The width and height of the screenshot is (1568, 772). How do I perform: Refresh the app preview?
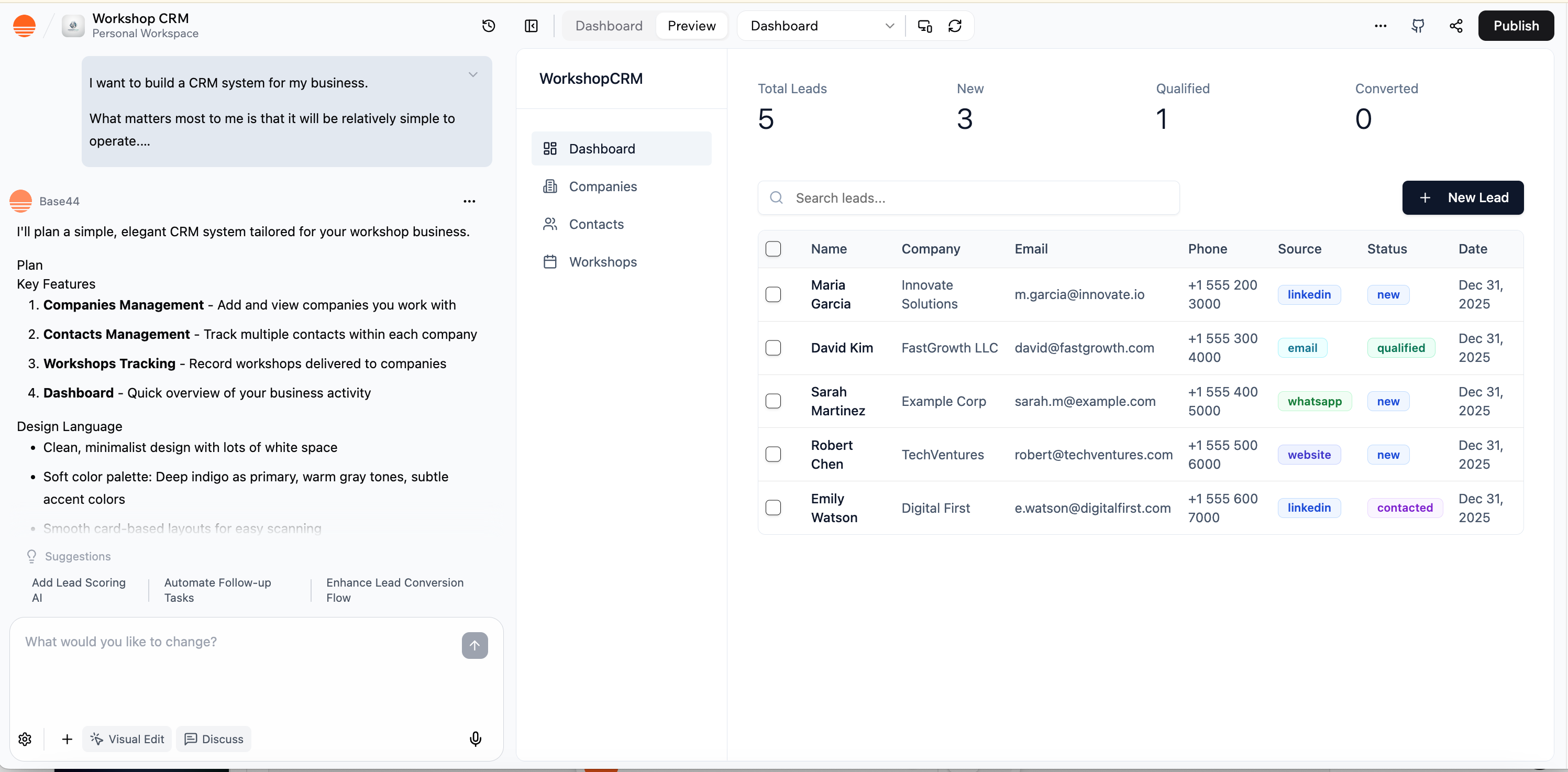click(954, 26)
